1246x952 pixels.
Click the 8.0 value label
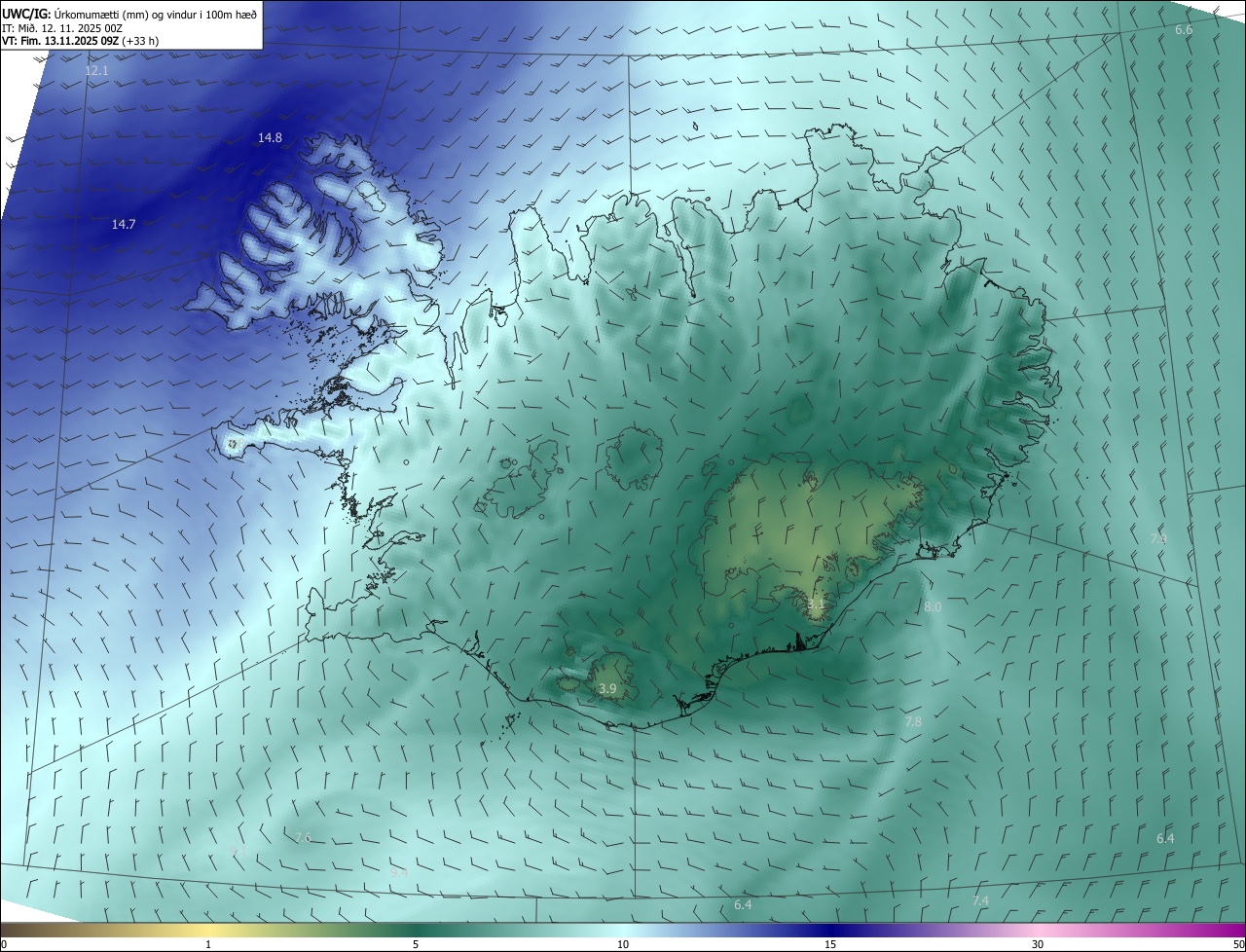tap(933, 606)
